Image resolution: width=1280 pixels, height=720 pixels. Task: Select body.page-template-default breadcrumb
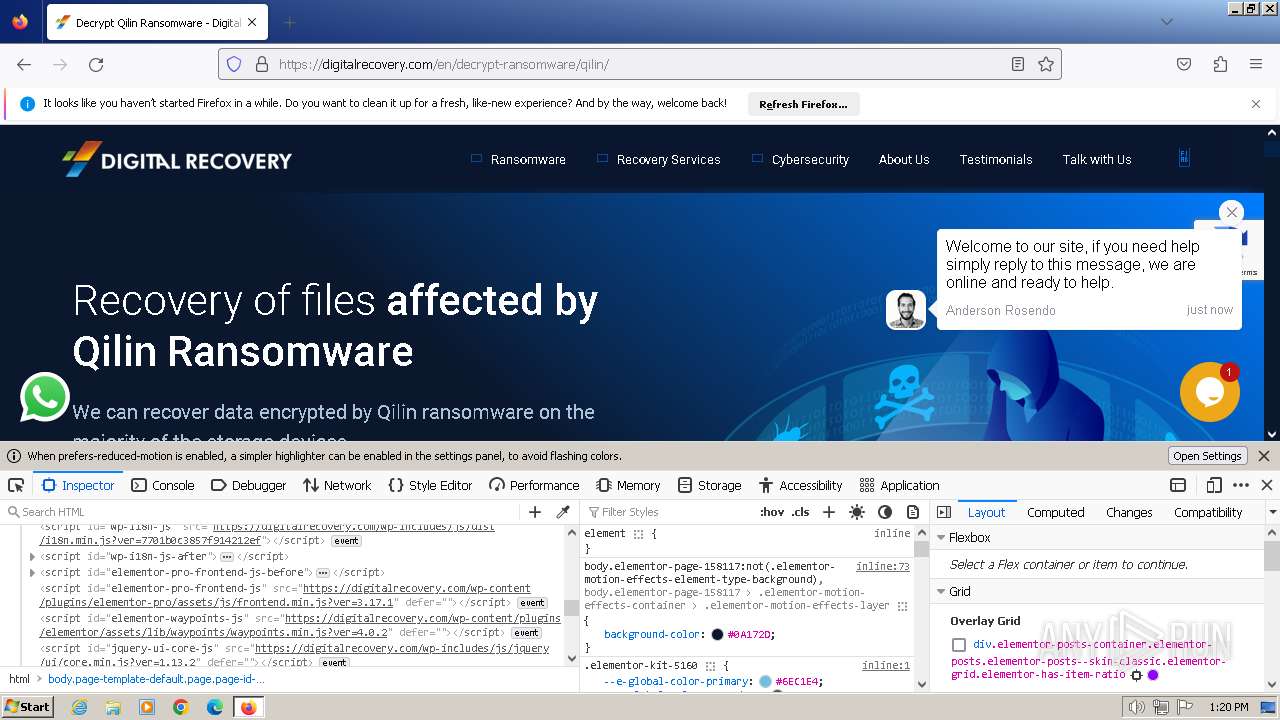156,679
